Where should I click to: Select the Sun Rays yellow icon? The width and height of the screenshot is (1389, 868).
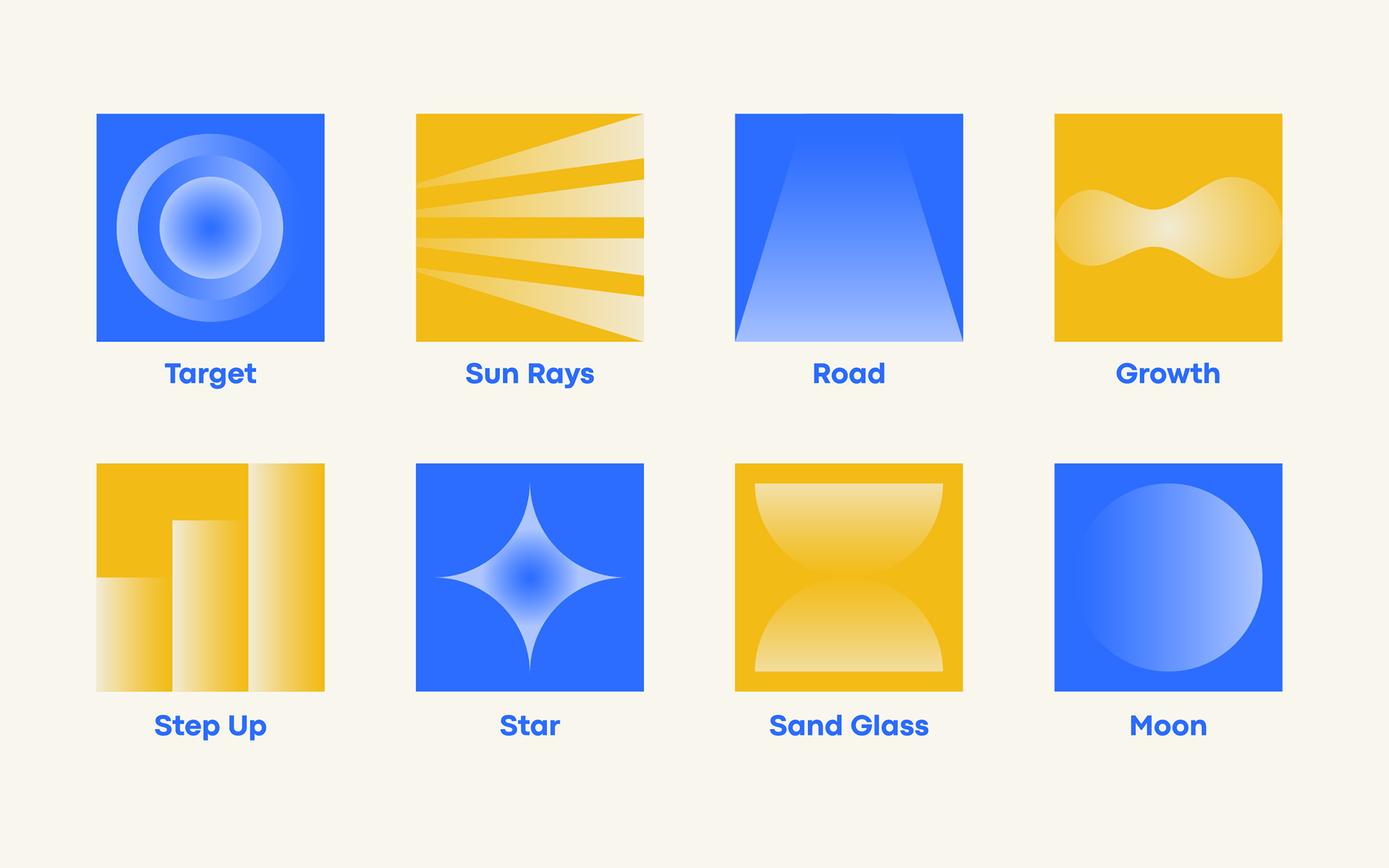coord(530,227)
